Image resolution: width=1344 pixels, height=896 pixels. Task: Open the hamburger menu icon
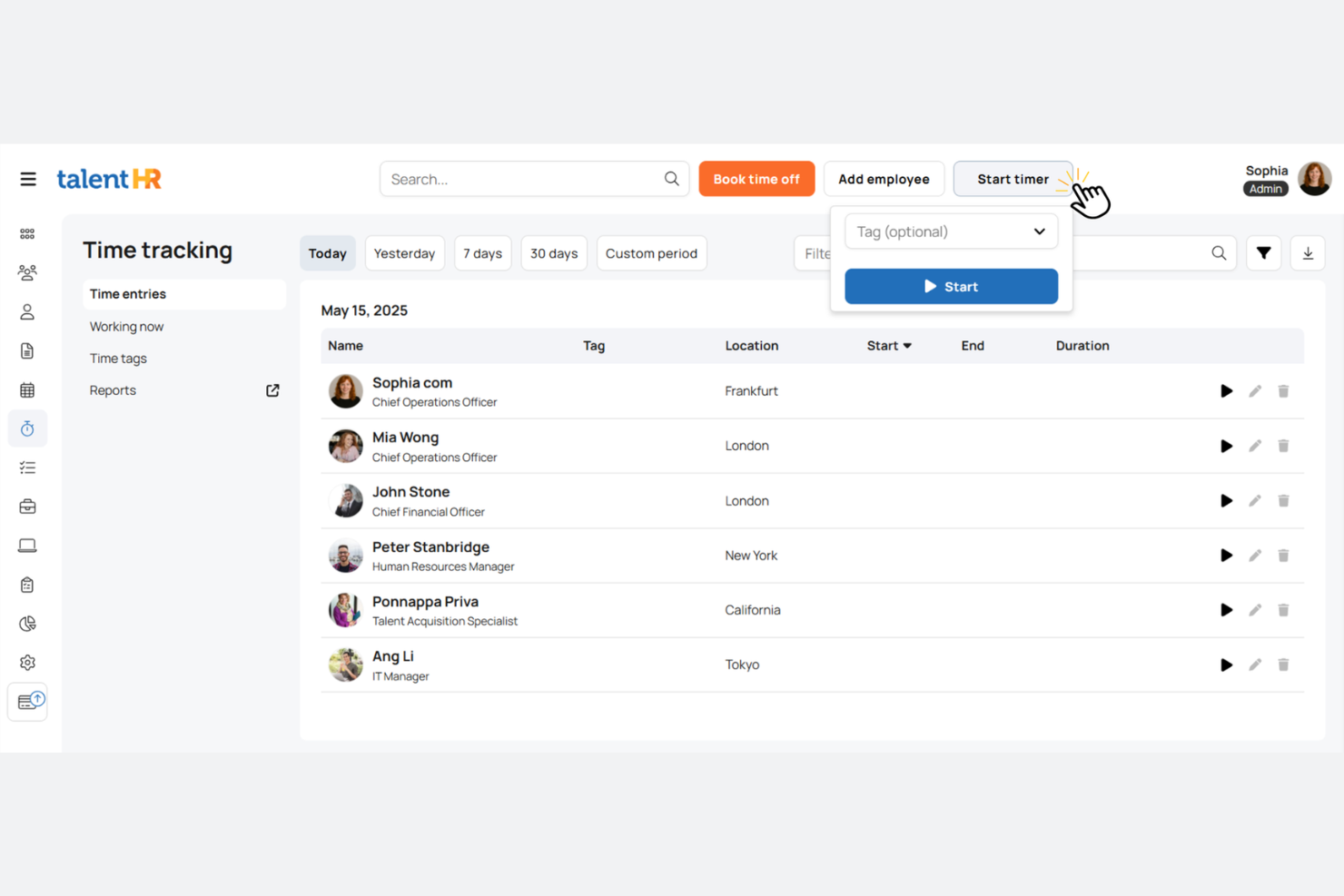pos(28,179)
